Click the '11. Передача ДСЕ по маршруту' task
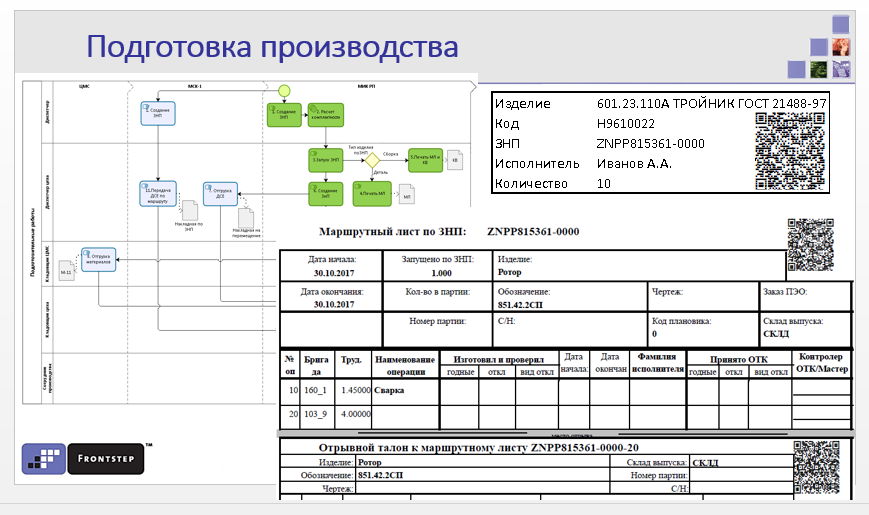Screen dimensions: 869x515 point(159,192)
